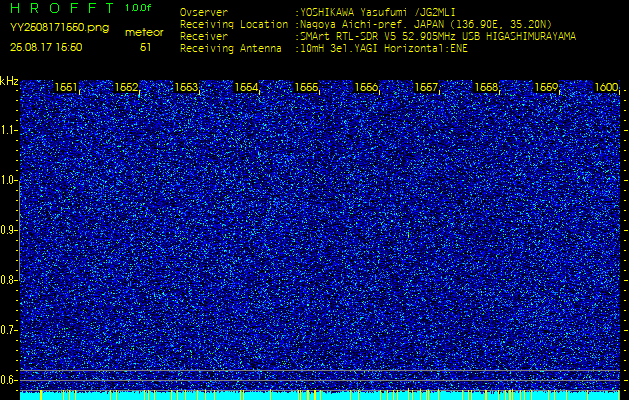This screenshot has width=629, height=400.
Task: Click the observer name YOSHIKAWA Yasufumi /JG2MLI
Action: [x=377, y=12]
